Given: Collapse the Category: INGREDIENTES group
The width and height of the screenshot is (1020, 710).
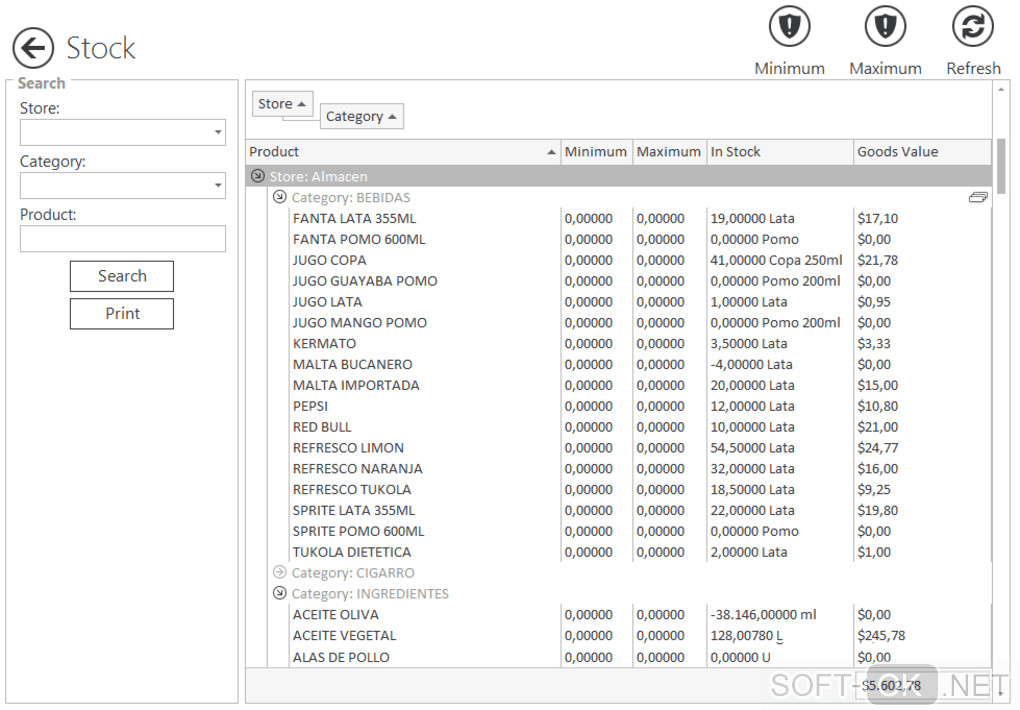Looking at the screenshot, I should (280, 593).
